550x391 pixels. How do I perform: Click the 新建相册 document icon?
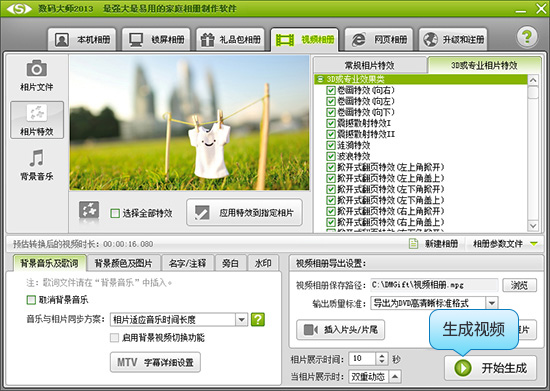[x=414, y=243]
